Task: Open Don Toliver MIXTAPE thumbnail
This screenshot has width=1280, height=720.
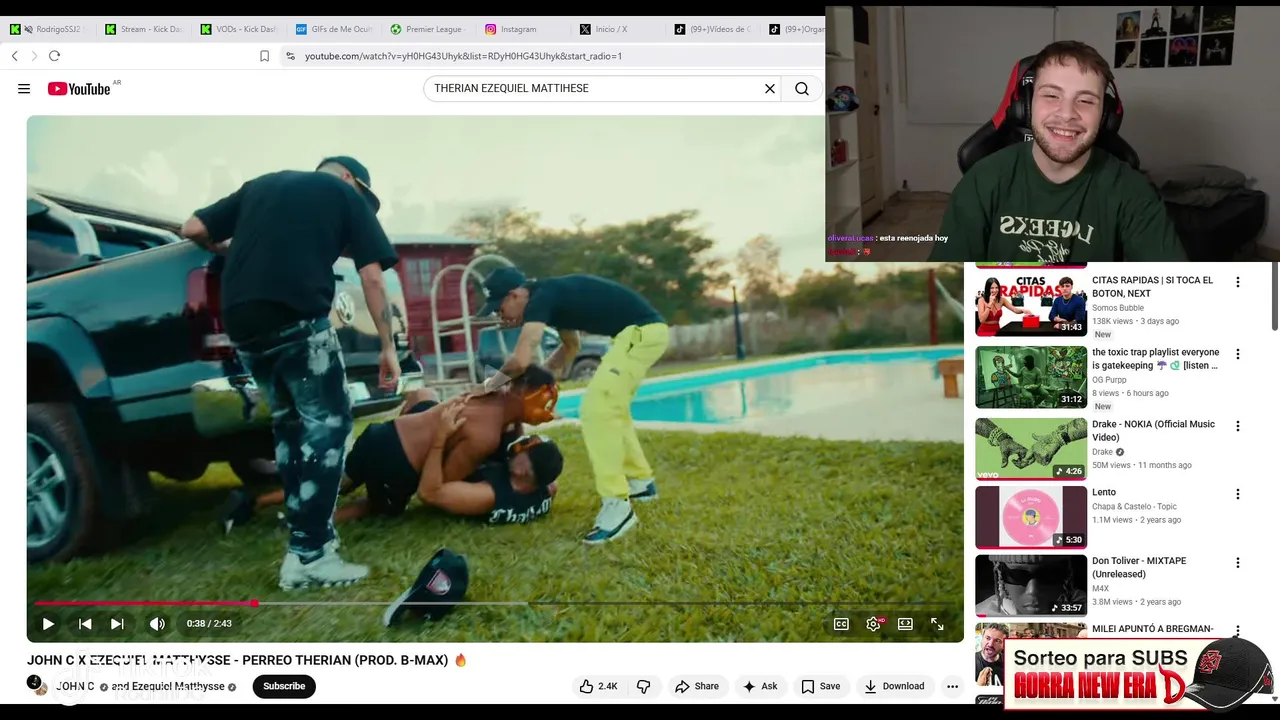Action: 1031,586
